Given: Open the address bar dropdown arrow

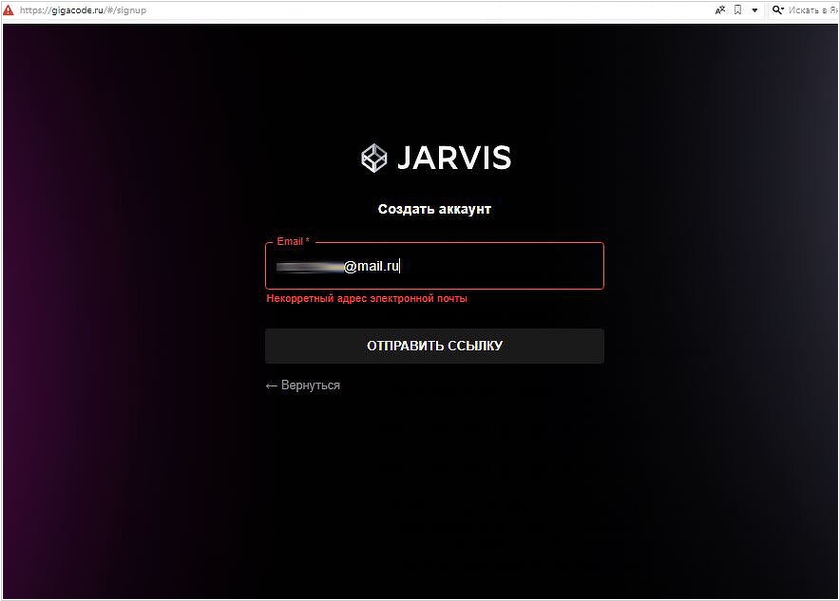Looking at the screenshot, I should tap(755, 10).
